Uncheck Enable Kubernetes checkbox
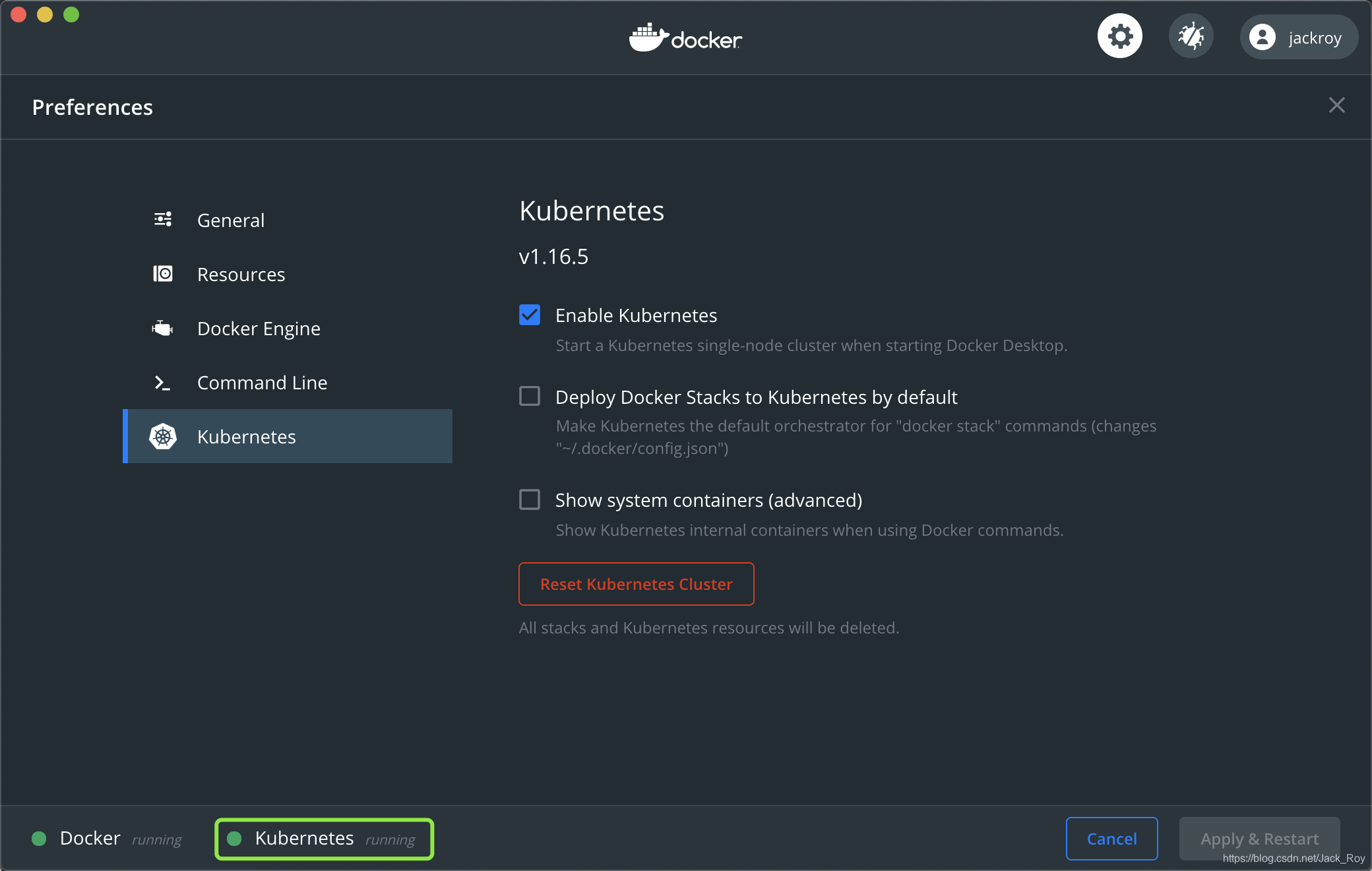1372x871 pixels. pyautogui.click(x=530, y=315)
